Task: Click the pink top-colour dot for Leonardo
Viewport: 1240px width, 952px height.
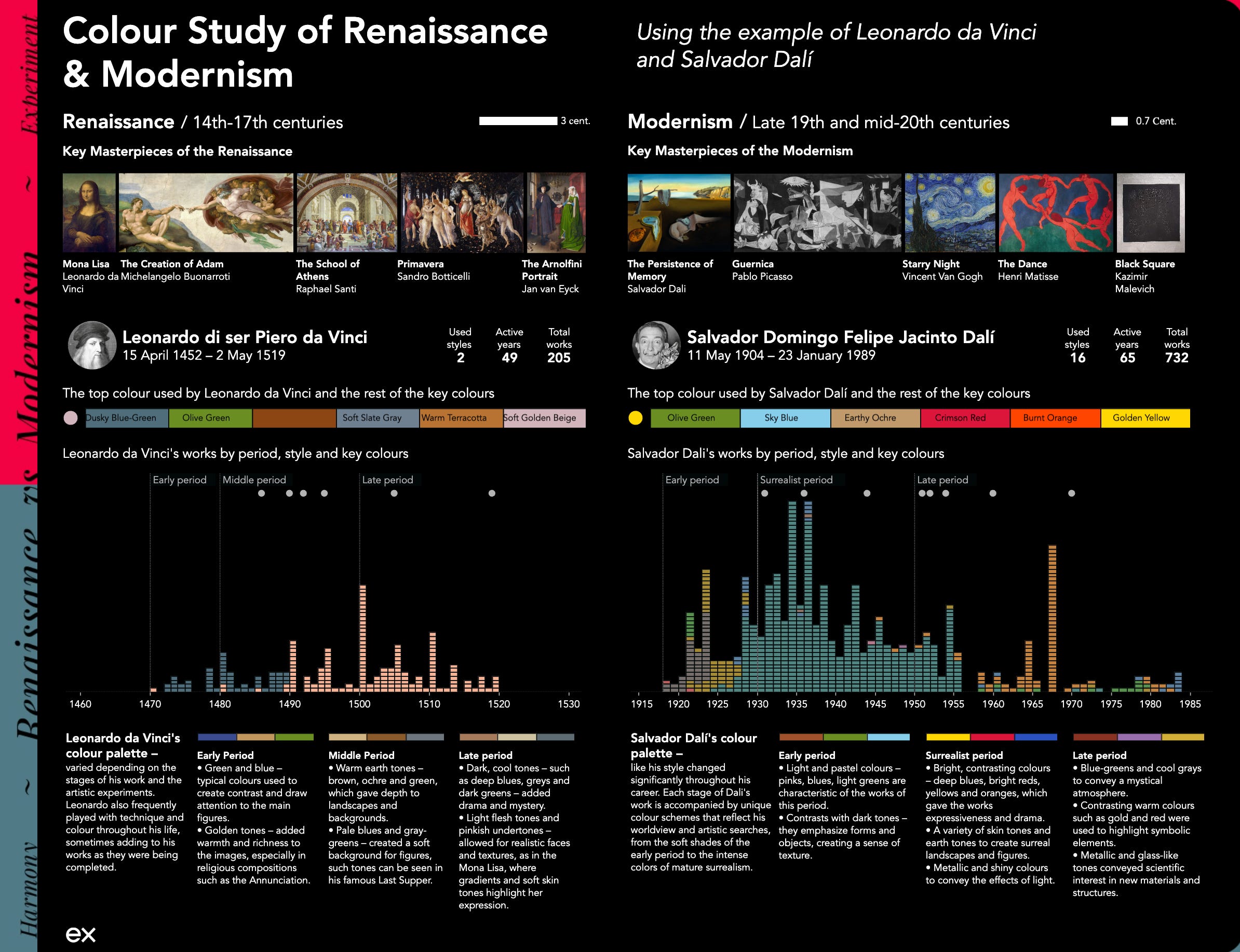Action: [x=71, y=418]
